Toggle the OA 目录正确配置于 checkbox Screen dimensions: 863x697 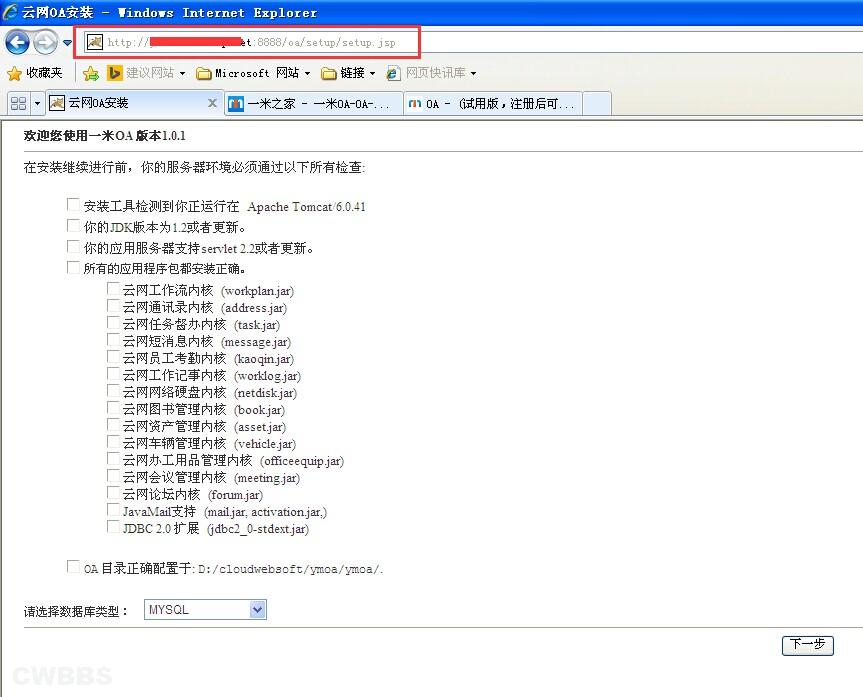tap(73, 567)
